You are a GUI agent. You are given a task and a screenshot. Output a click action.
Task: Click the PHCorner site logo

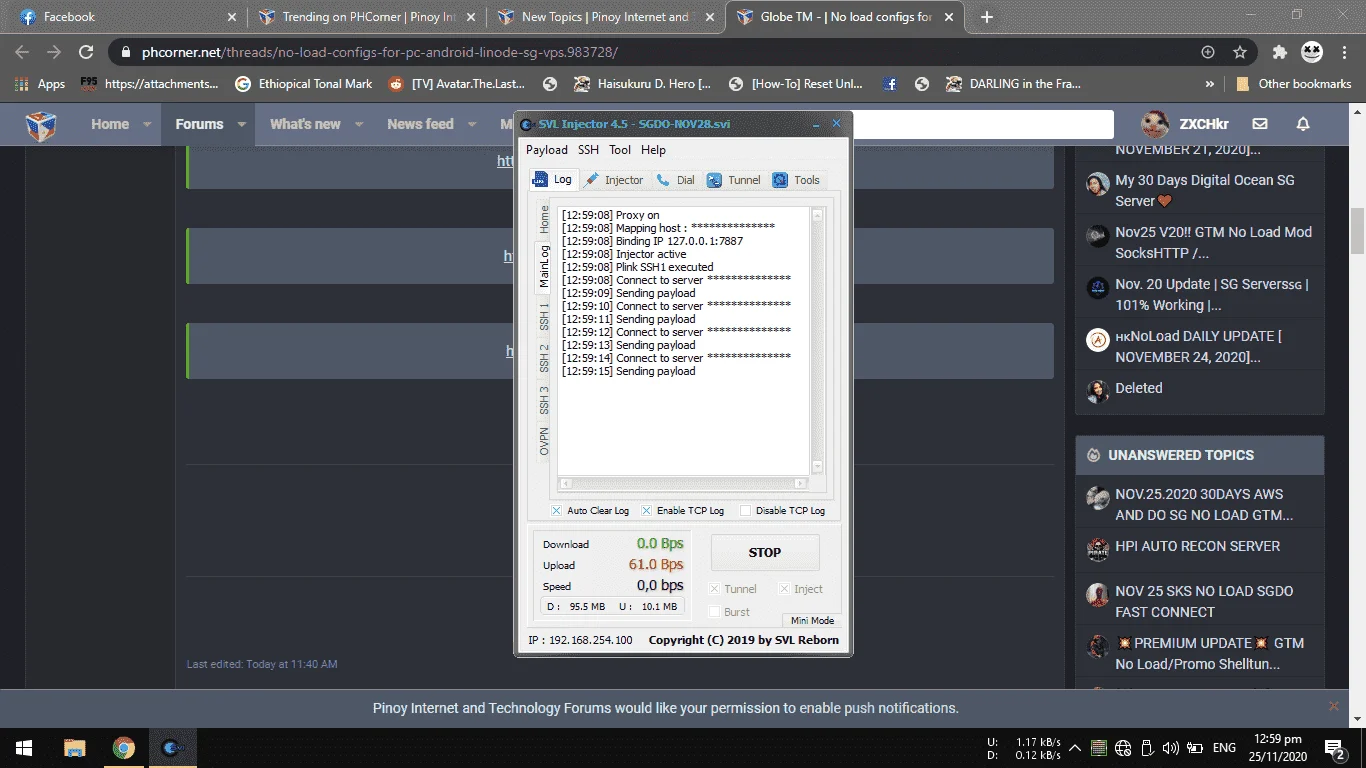41,125
